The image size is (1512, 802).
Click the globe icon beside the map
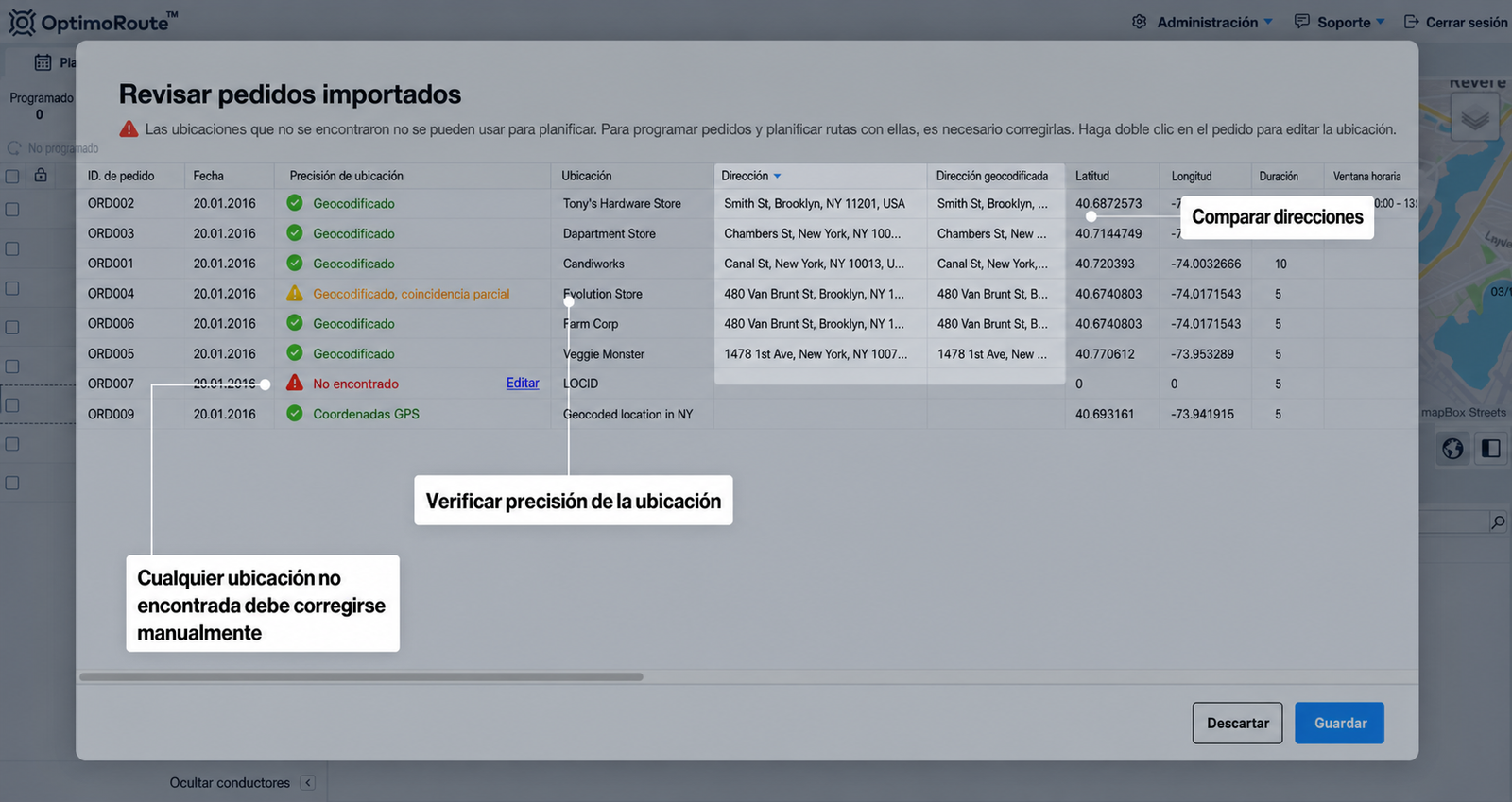click(1452, 449)
